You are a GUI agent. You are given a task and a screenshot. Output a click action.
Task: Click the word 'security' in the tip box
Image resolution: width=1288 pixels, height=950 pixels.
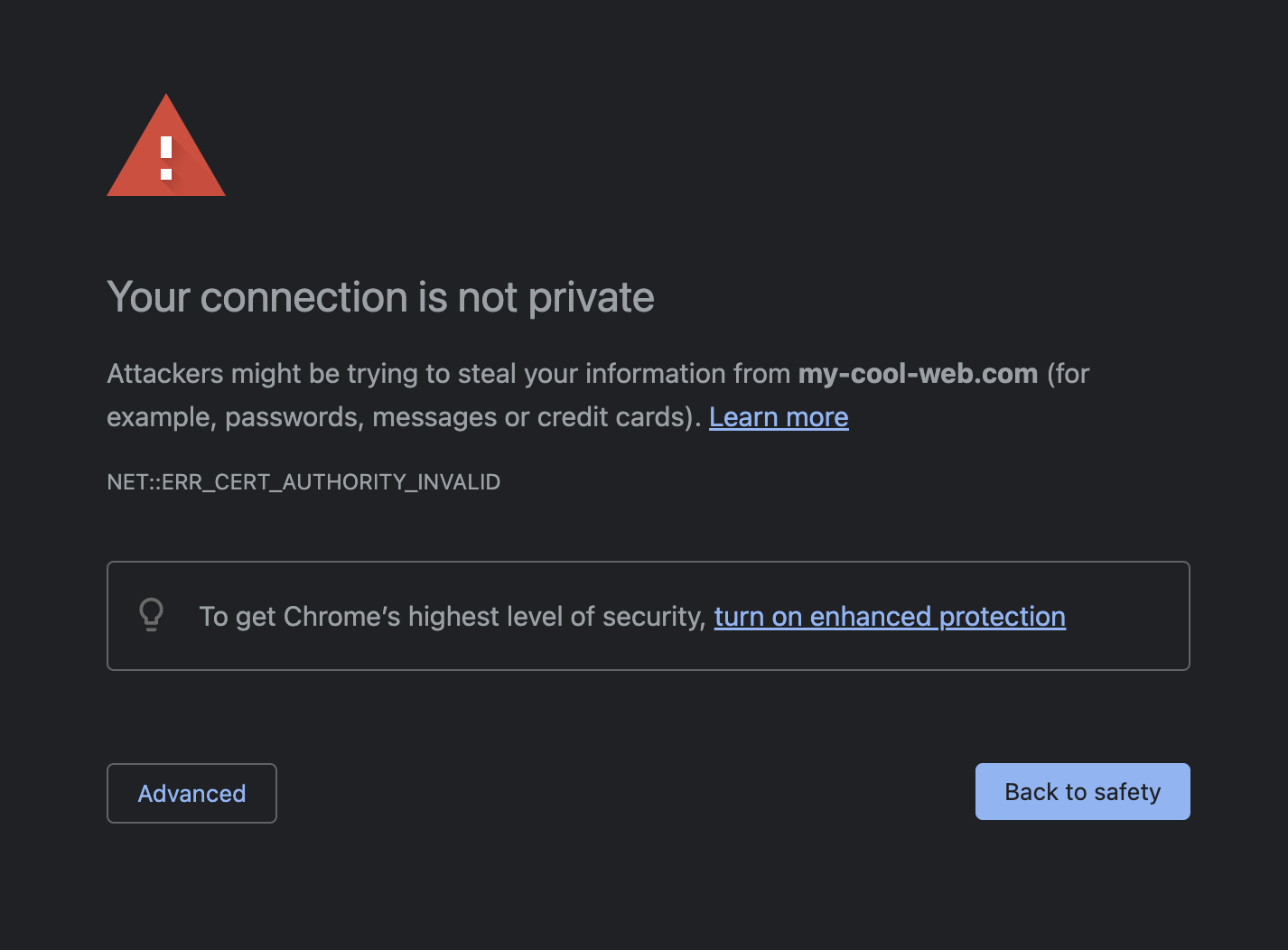coord(650,617)
